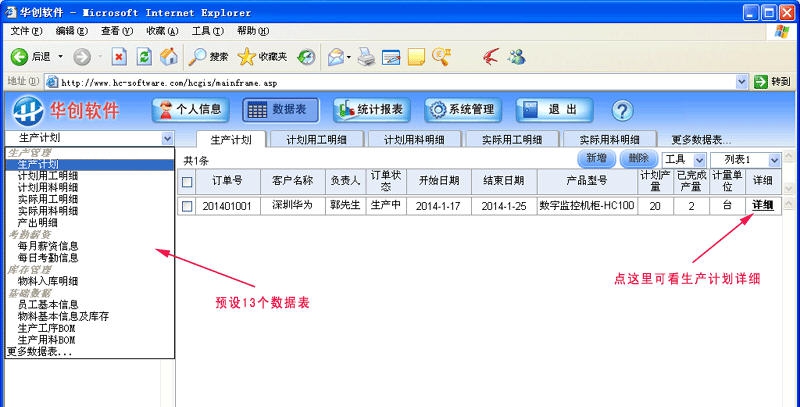
Task: Click 更多数据表... next to the tabs
Action: [701, 140]
